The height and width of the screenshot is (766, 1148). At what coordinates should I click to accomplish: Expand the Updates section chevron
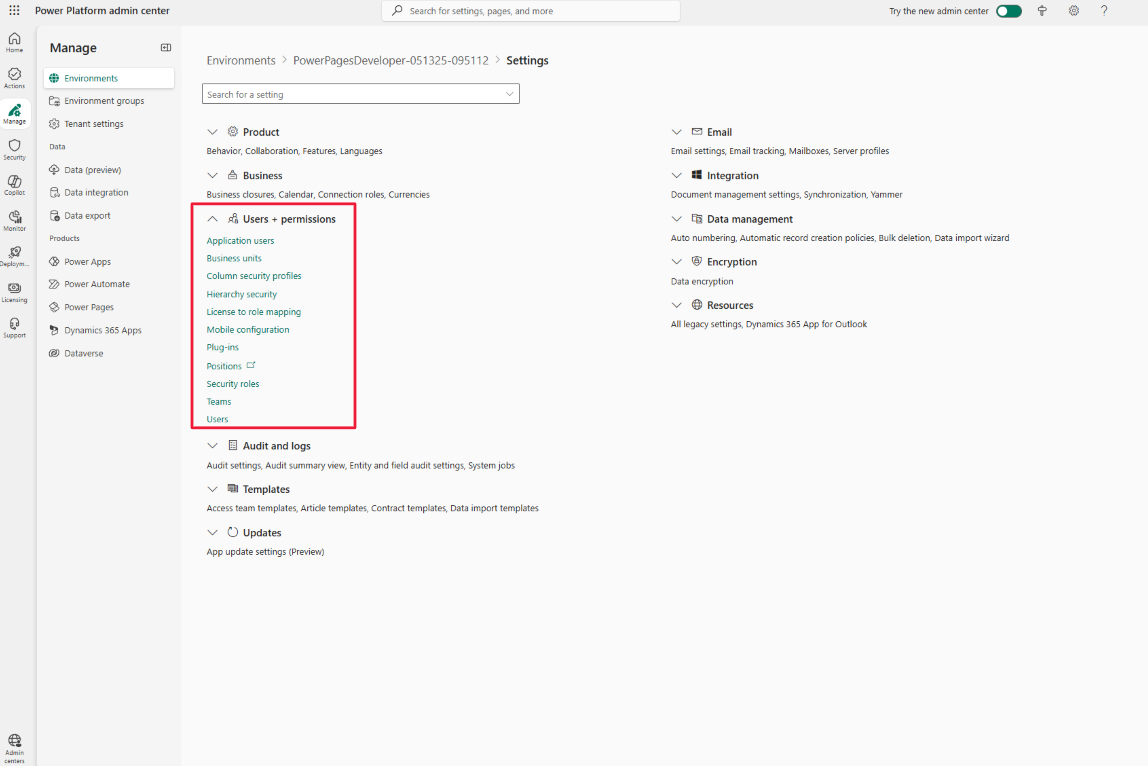click(212, 532)
